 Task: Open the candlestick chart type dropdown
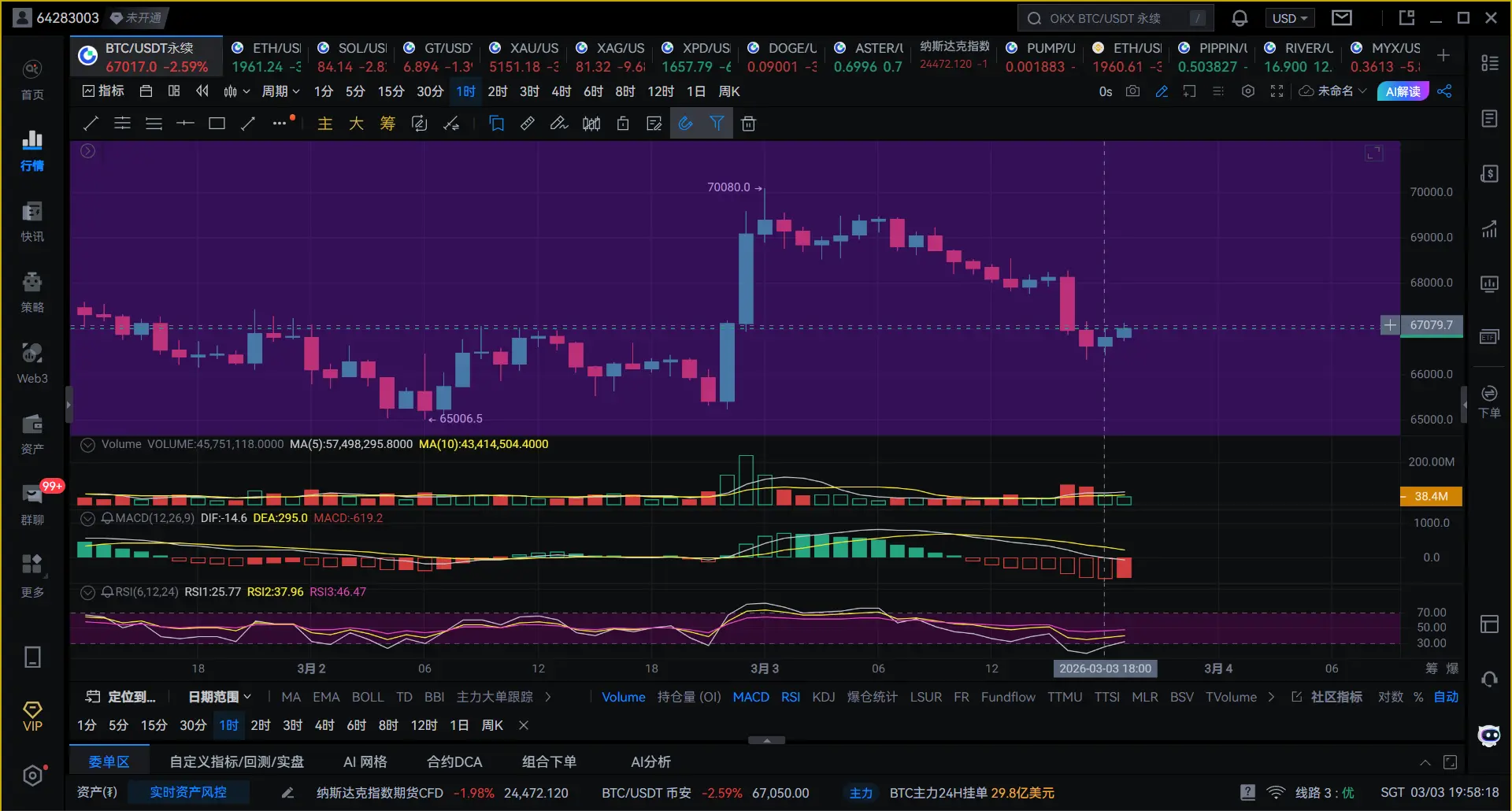click(x=236, y=91)
